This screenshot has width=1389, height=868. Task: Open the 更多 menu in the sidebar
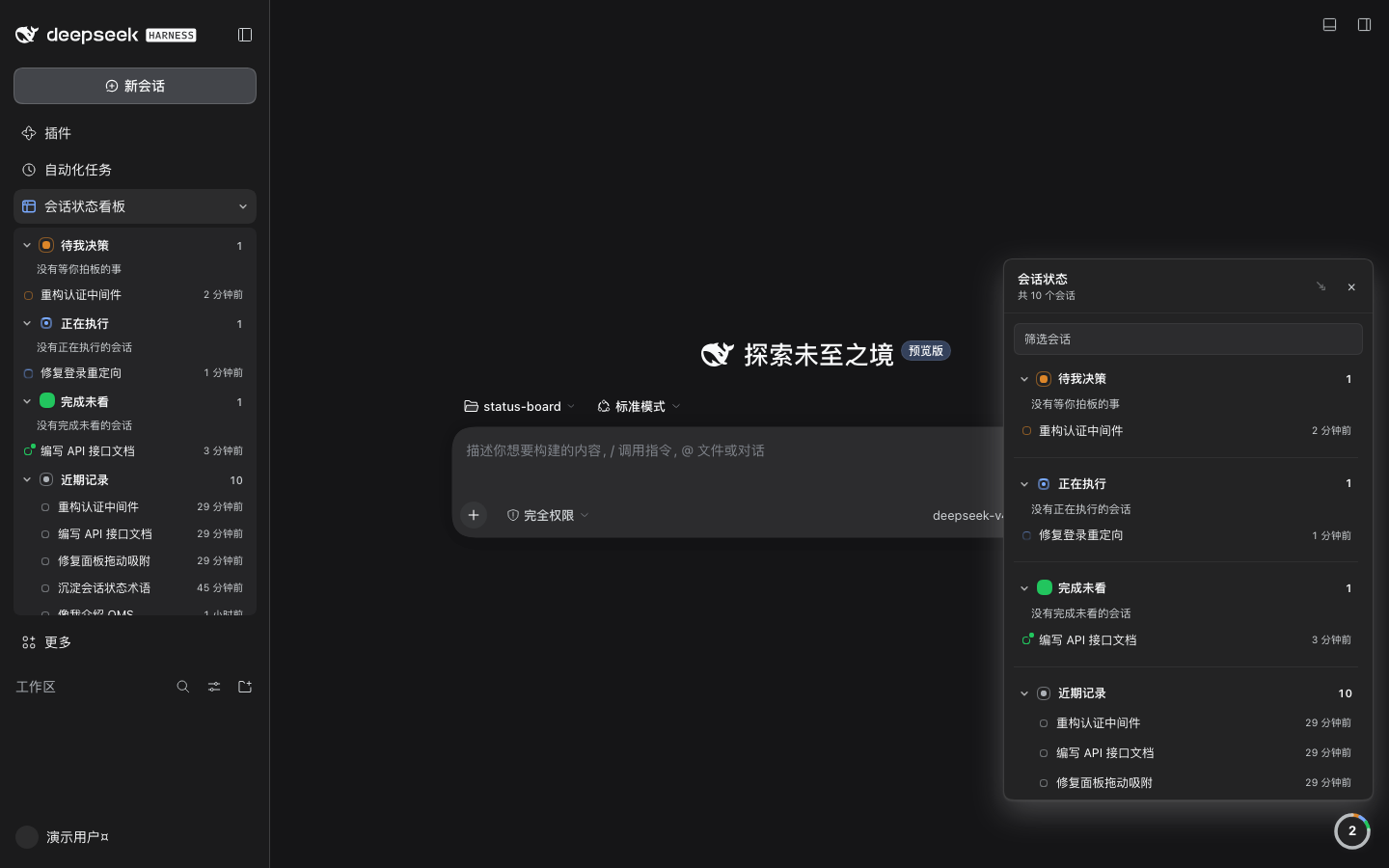(x=135, y=642)
